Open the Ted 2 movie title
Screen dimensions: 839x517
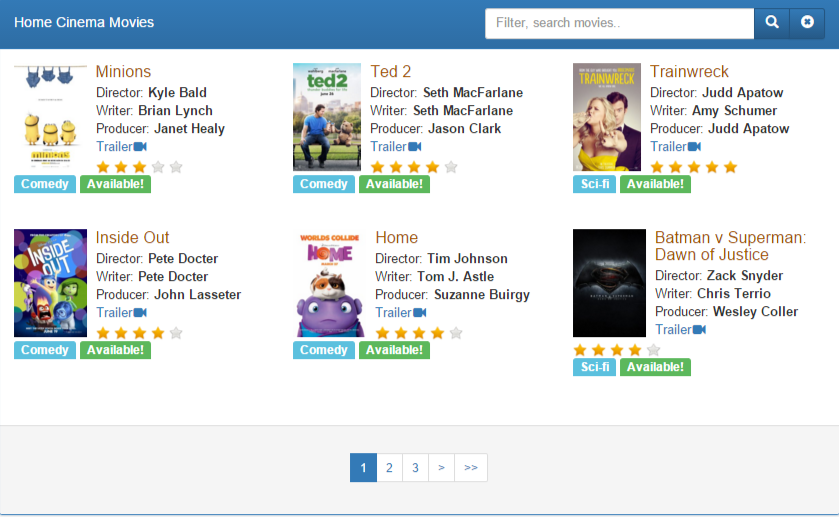pos(391,72)
